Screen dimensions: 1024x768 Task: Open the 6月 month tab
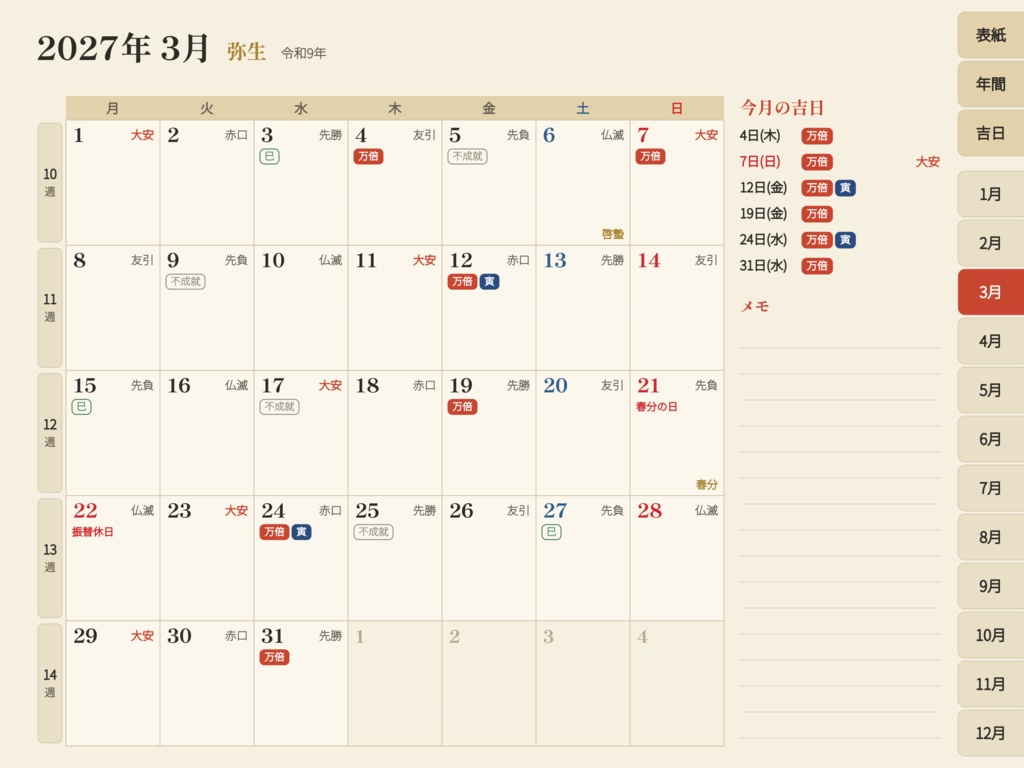pos(990,439)
